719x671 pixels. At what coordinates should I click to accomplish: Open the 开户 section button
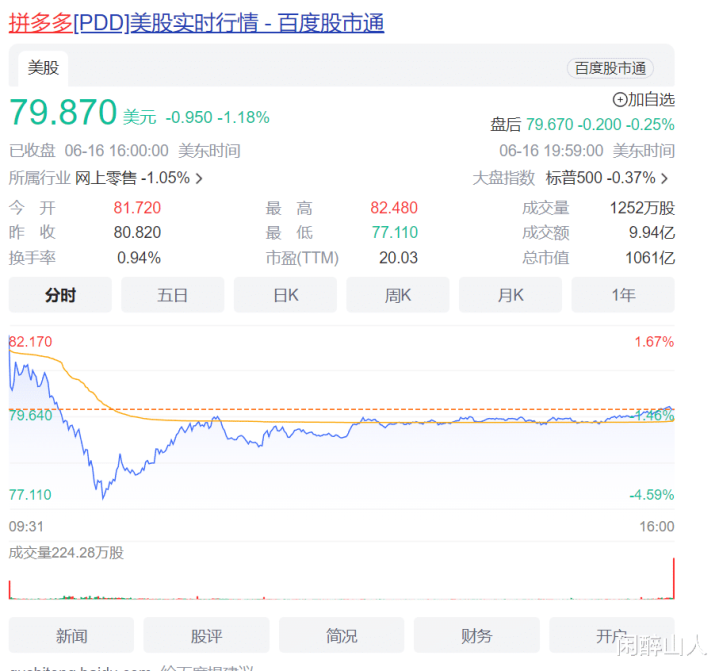612,635
